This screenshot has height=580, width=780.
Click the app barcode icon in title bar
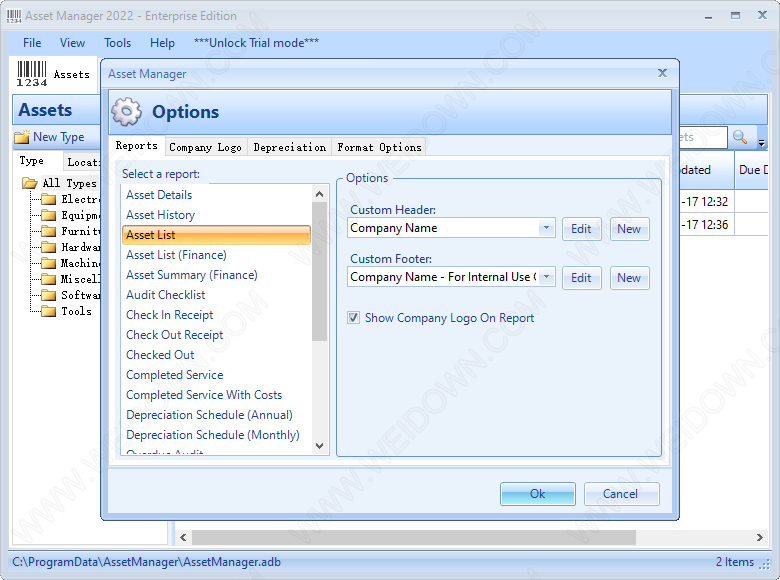(13, 16)
